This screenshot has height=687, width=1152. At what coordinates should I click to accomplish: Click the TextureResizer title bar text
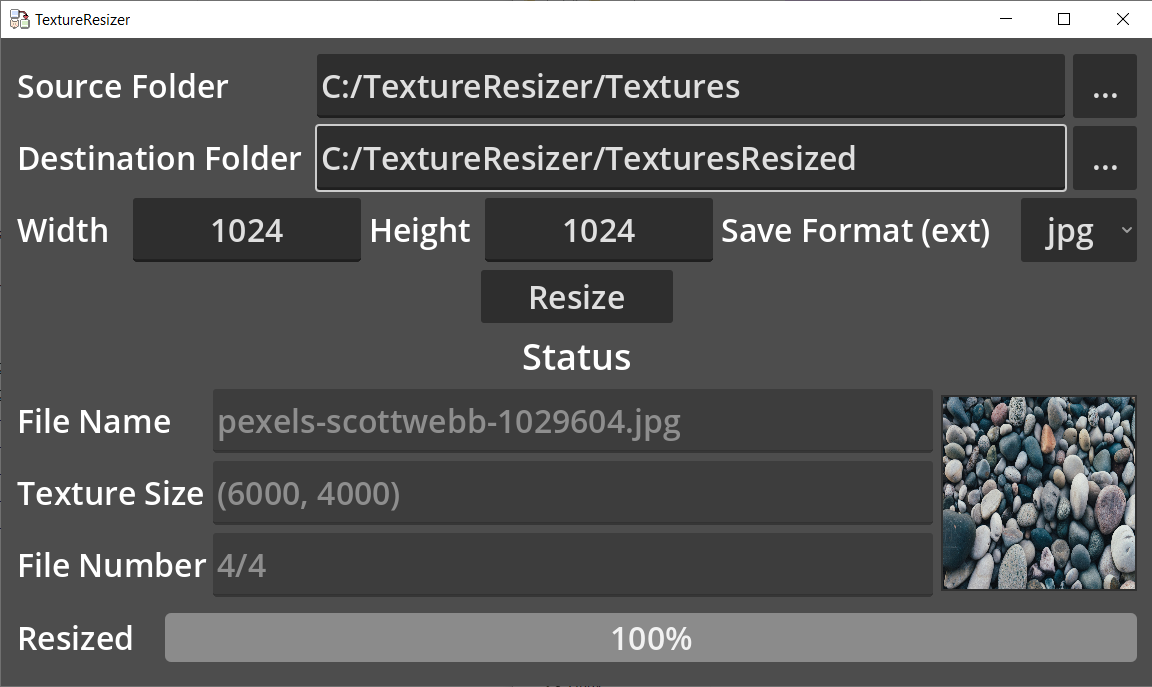click(x=82, y=20)
